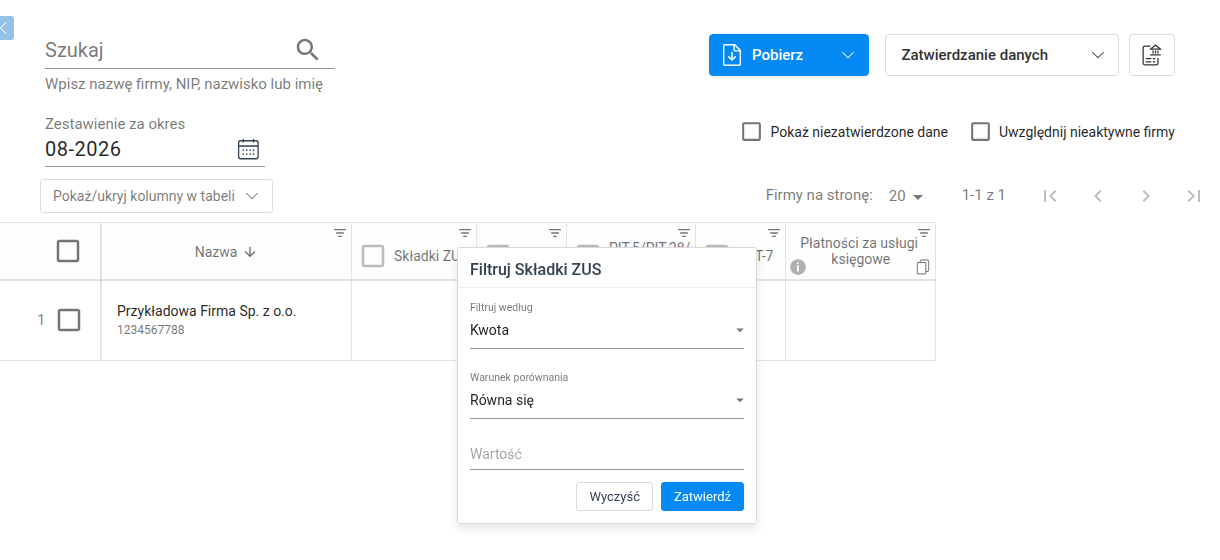
Task: Open the filter icon in the Płatności column
Action: (x=924, y=233)
